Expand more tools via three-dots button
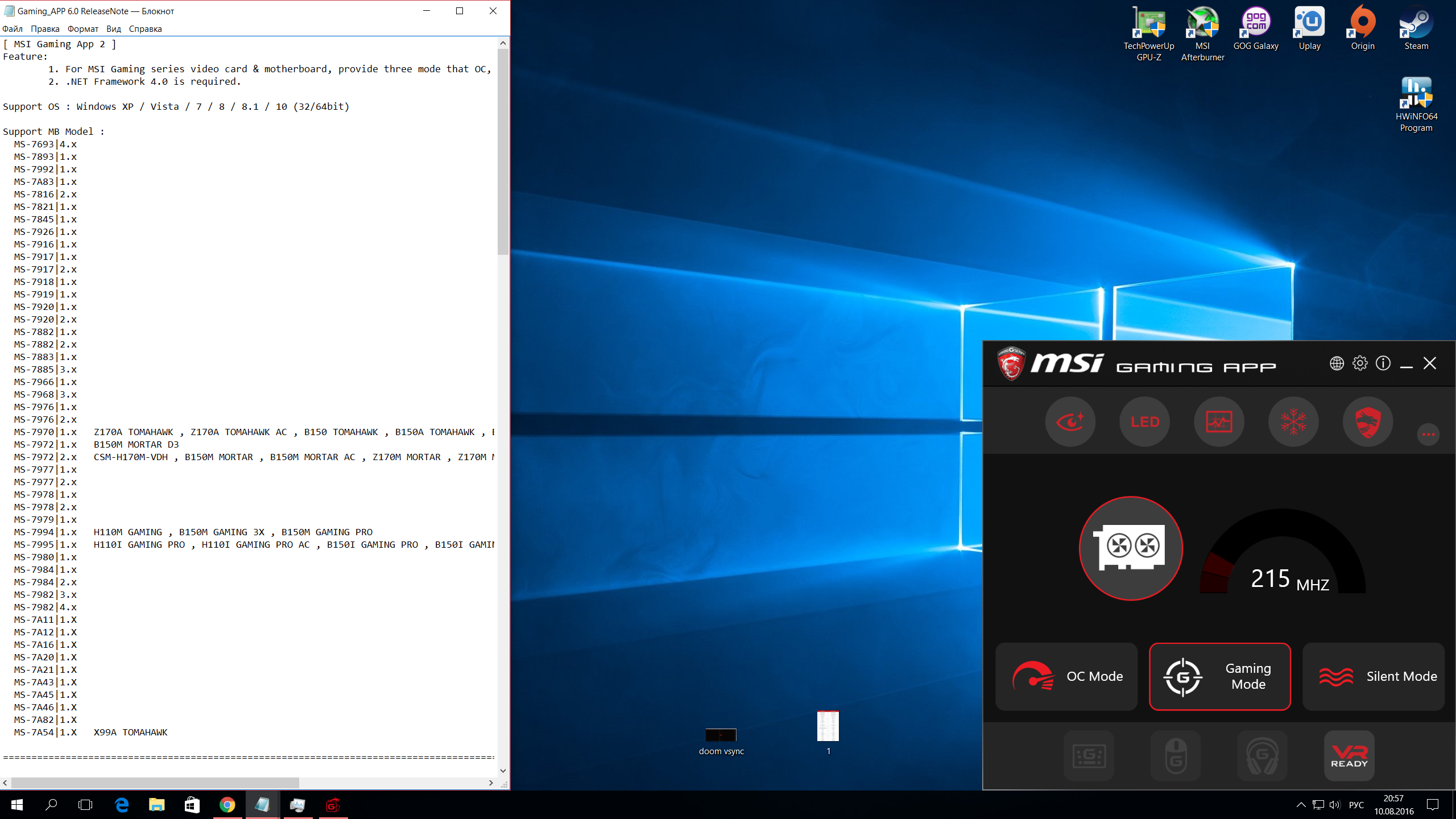Screen dimensions: 1456x819 [1428, 435]
